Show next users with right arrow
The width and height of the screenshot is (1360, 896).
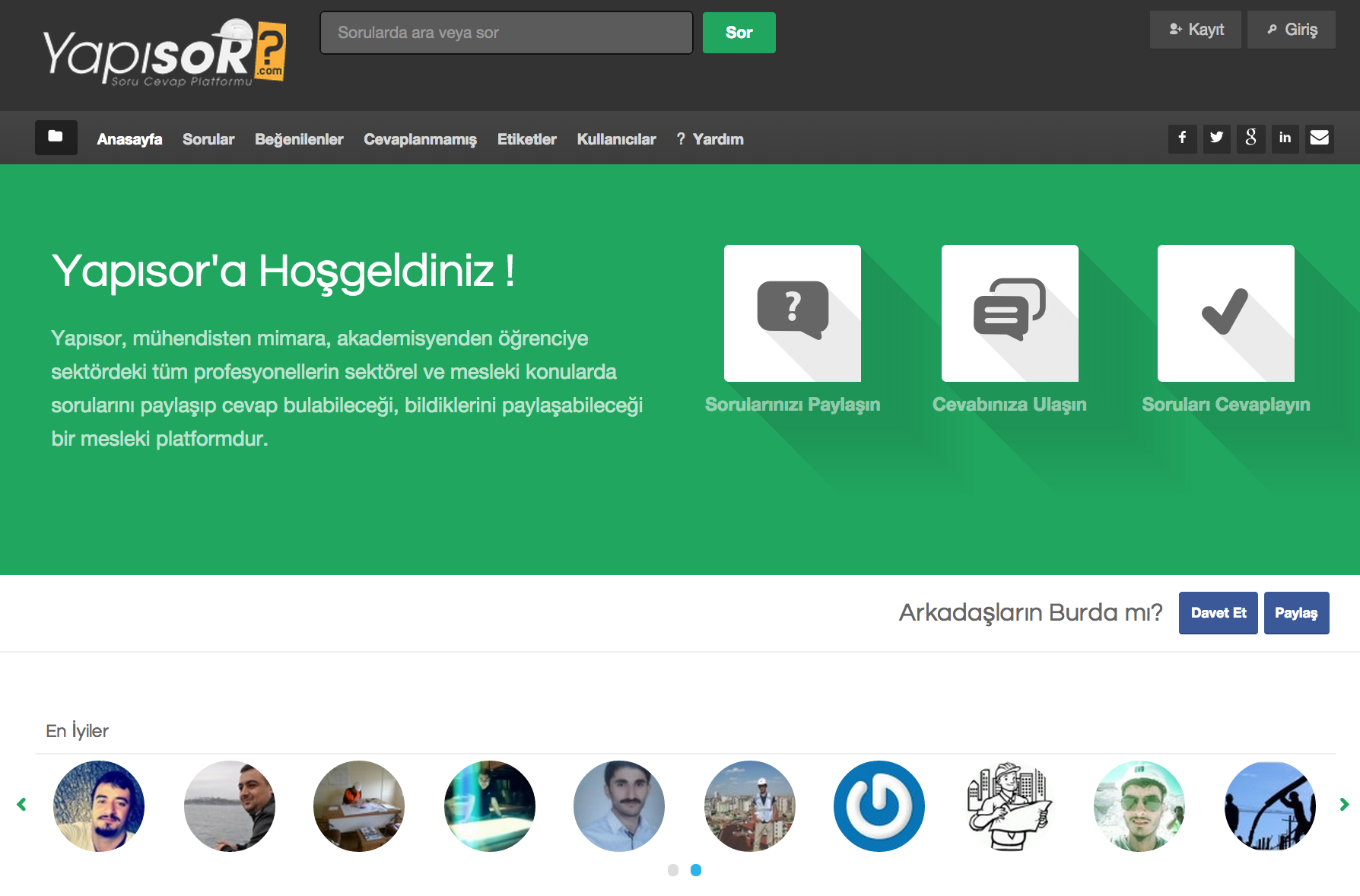1344,805
